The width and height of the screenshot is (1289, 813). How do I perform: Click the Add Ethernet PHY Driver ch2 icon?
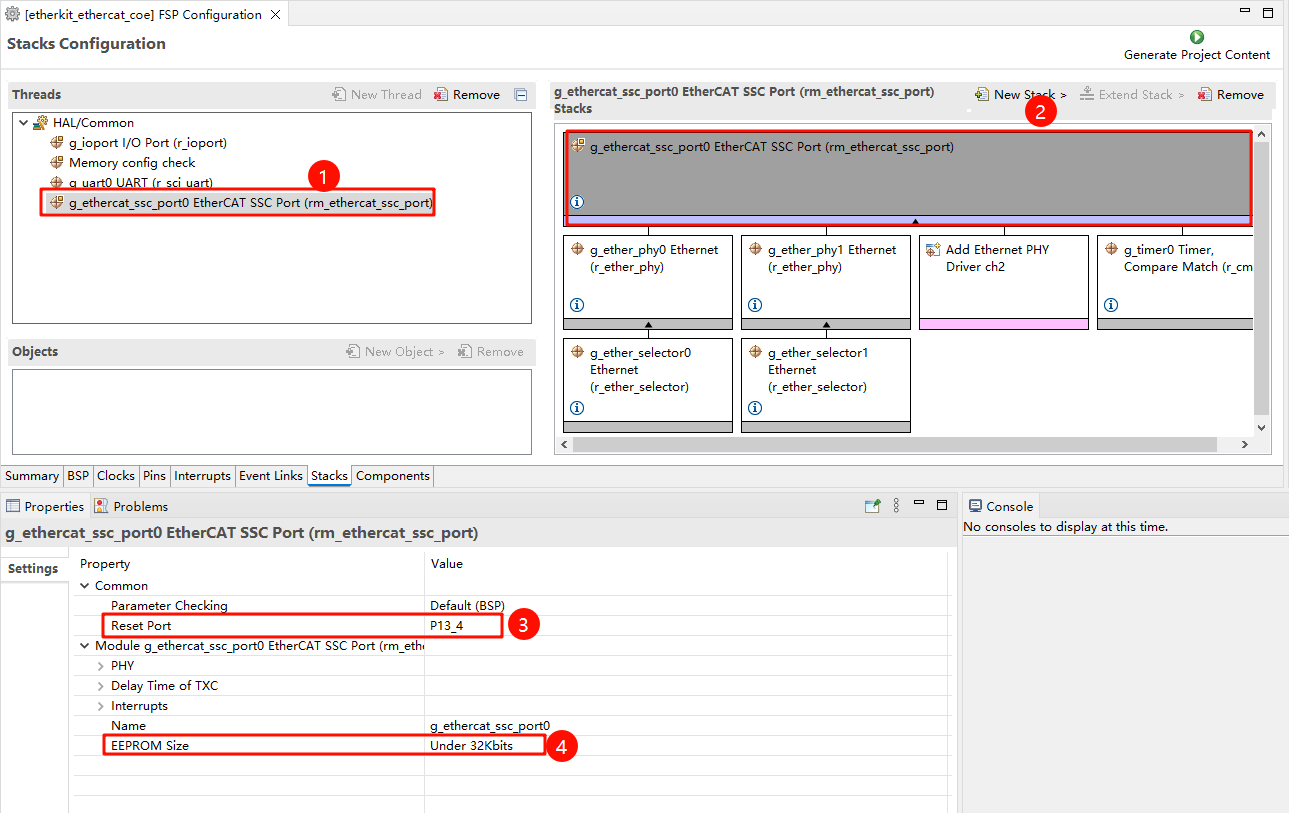933,249
